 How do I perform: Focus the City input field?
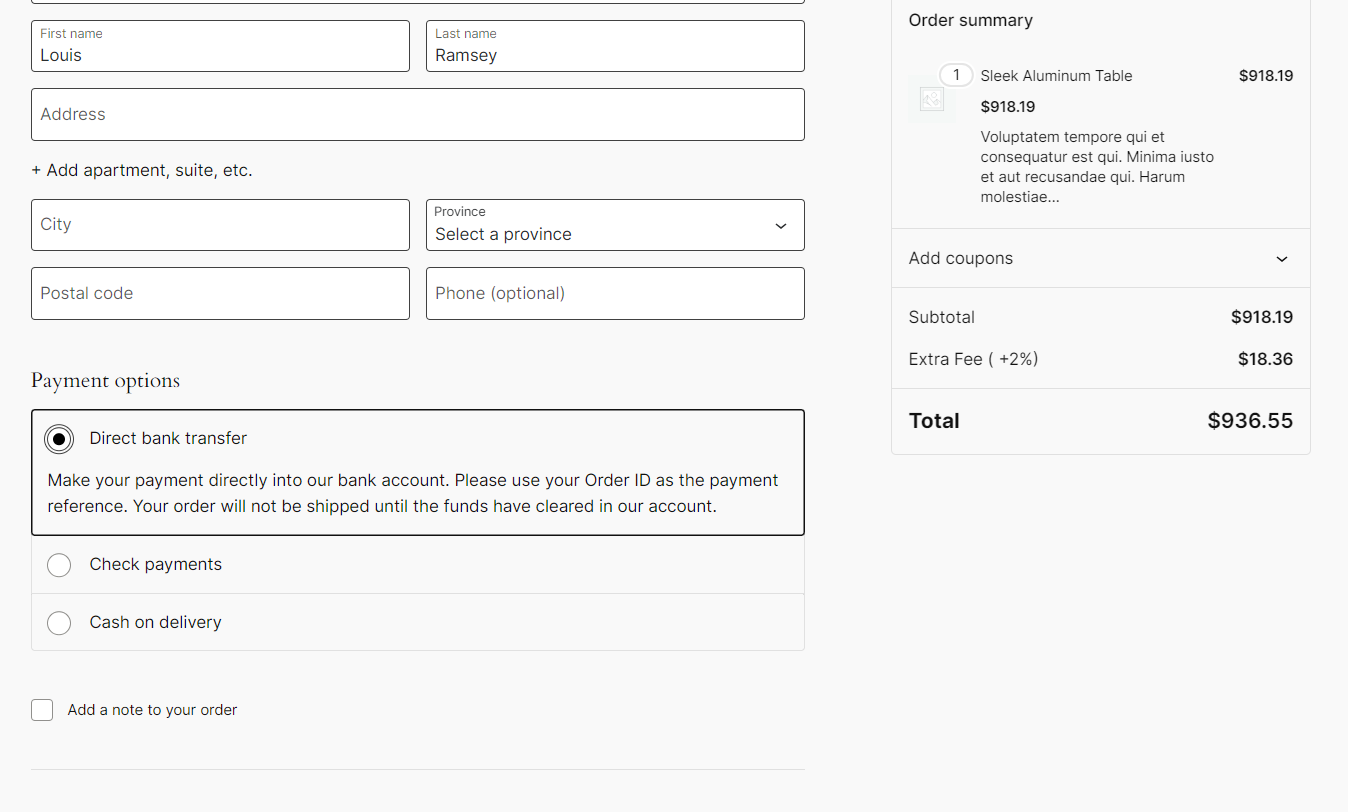pyautogui.click(x=220, y=225)
